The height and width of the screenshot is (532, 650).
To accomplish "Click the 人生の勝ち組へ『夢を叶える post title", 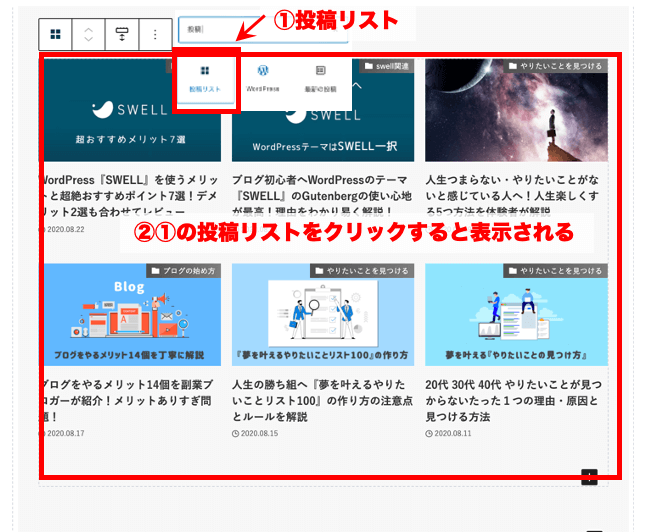I will click(322, 401).
